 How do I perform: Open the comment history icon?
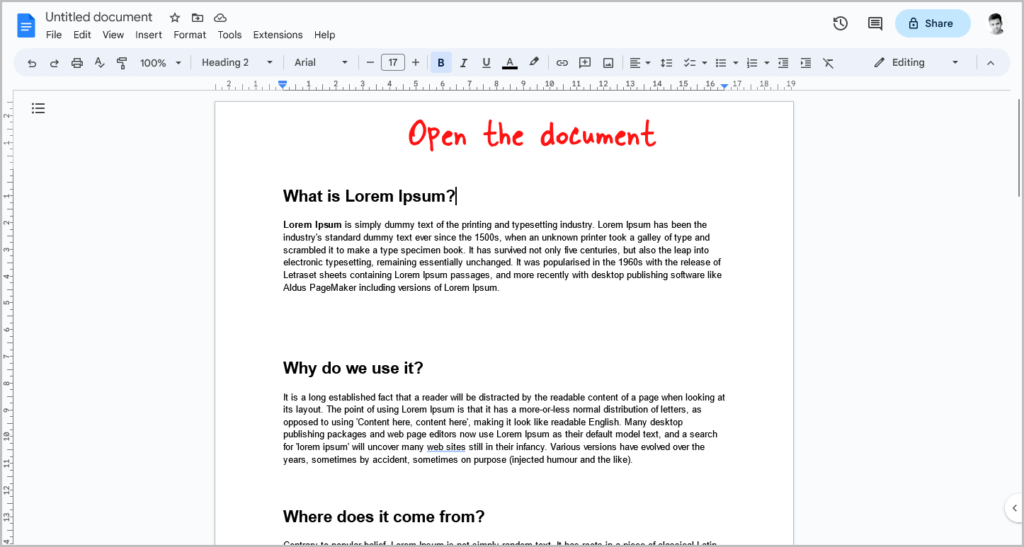875,23
